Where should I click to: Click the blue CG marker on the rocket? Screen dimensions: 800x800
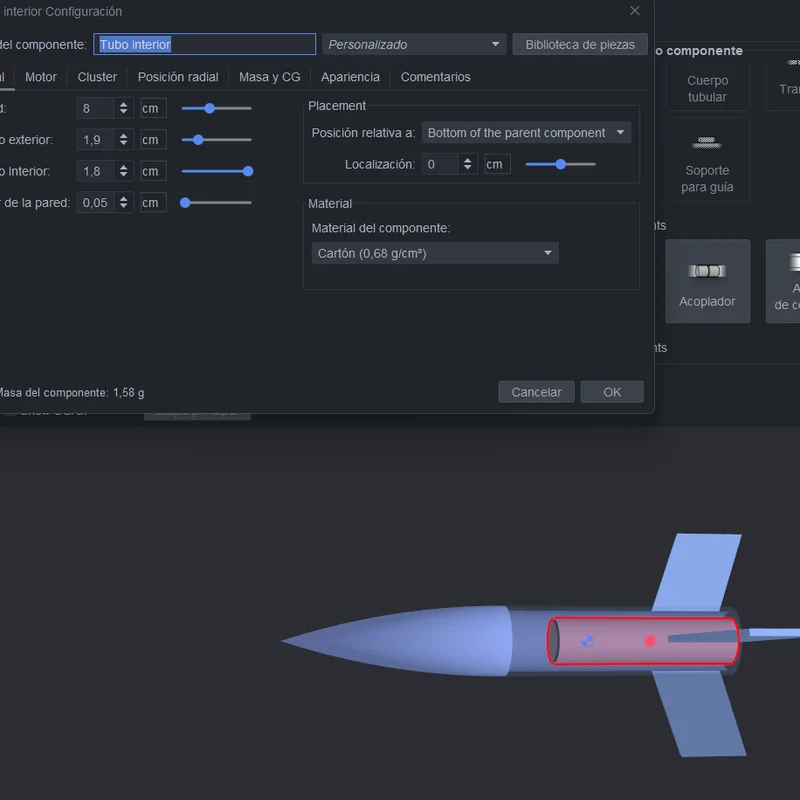587,641
